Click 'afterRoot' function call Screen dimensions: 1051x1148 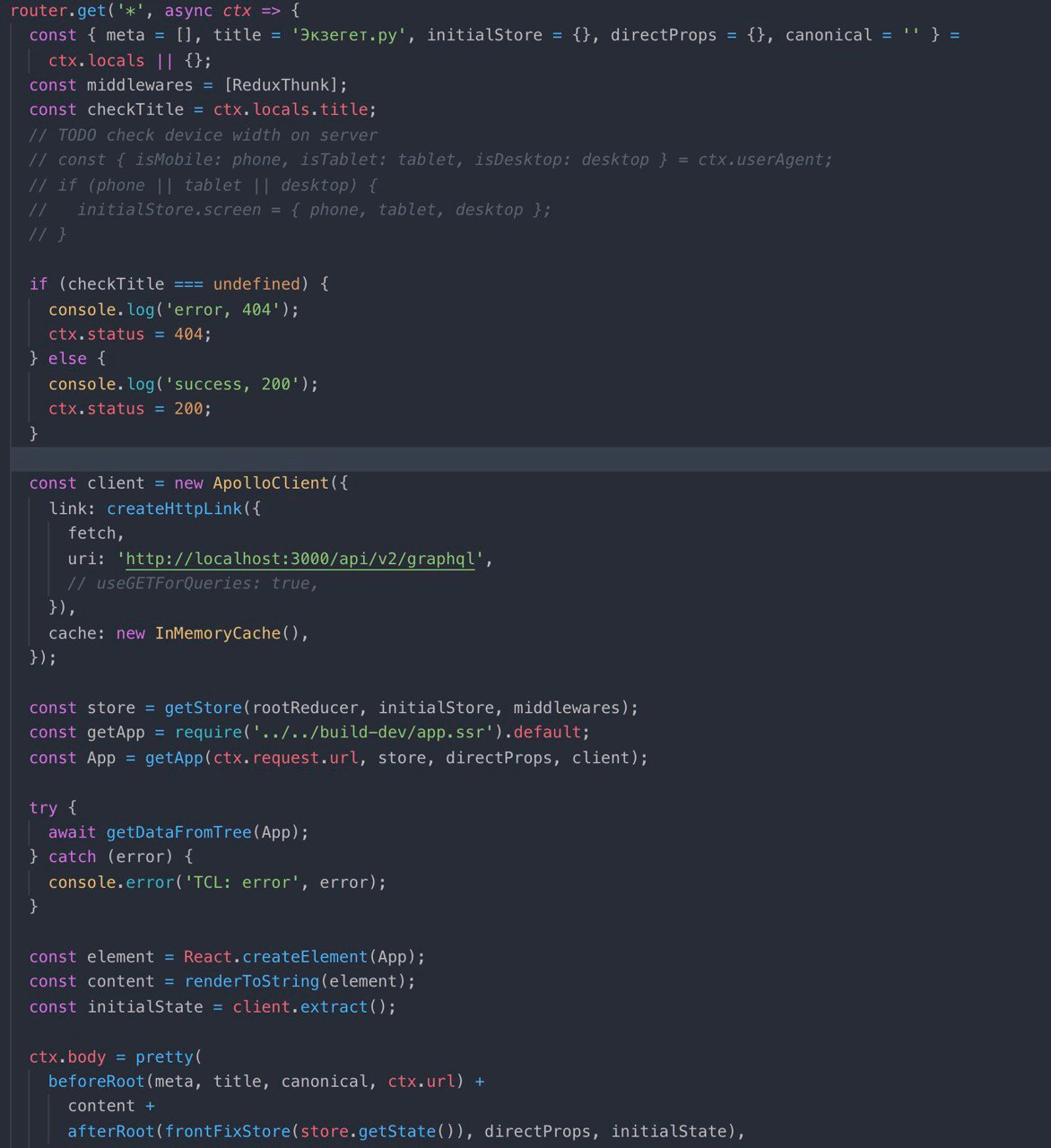111,1132
